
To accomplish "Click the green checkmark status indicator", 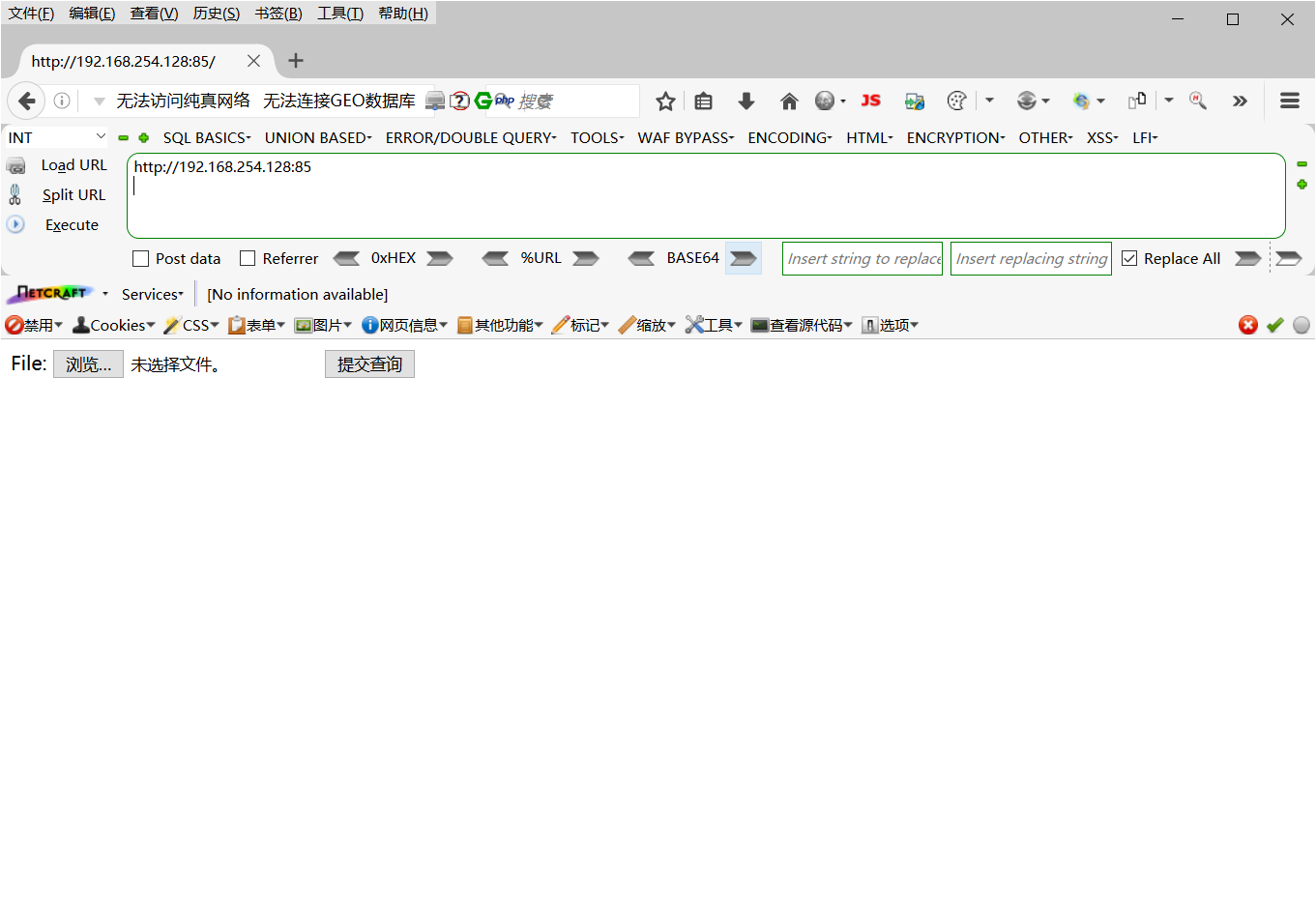I will [x=1274, y=325].
